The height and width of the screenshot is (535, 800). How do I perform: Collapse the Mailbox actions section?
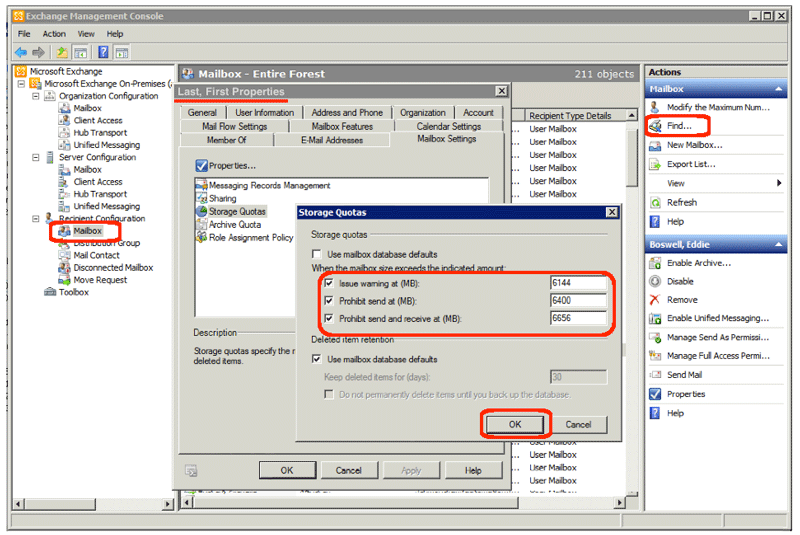[779, 89]
